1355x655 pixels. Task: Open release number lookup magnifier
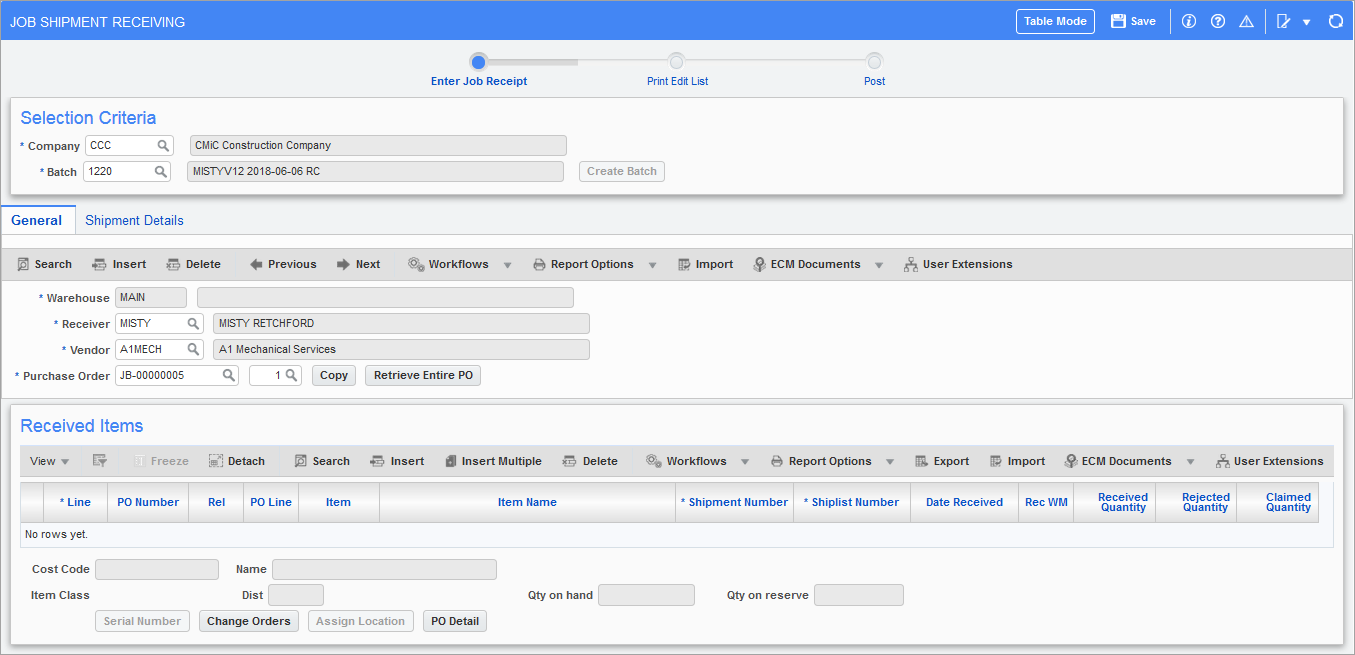[x=291, y=375]
